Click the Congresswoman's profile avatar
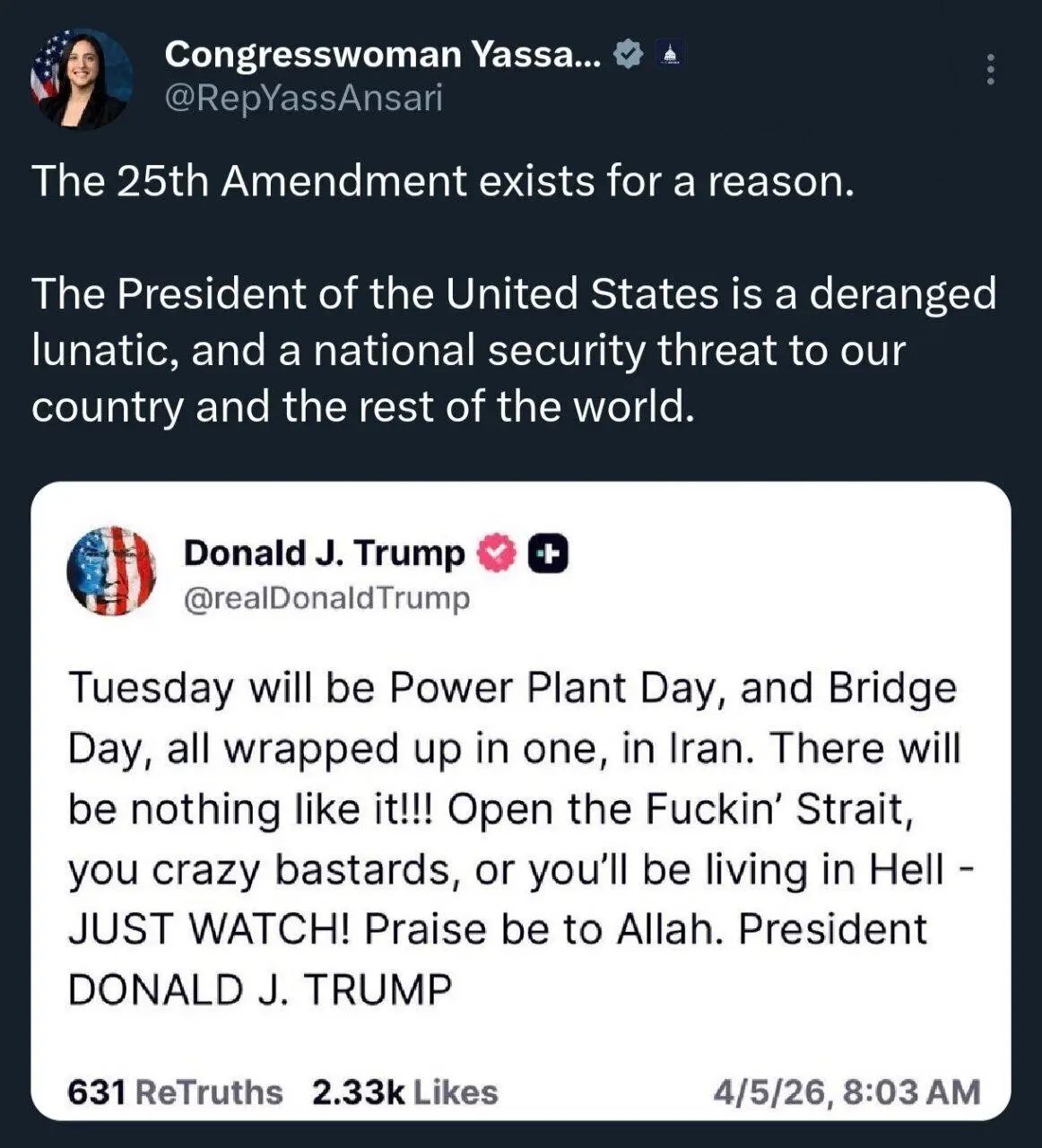This screenshot has width=1042, height=1148. [x=81, y=79]
